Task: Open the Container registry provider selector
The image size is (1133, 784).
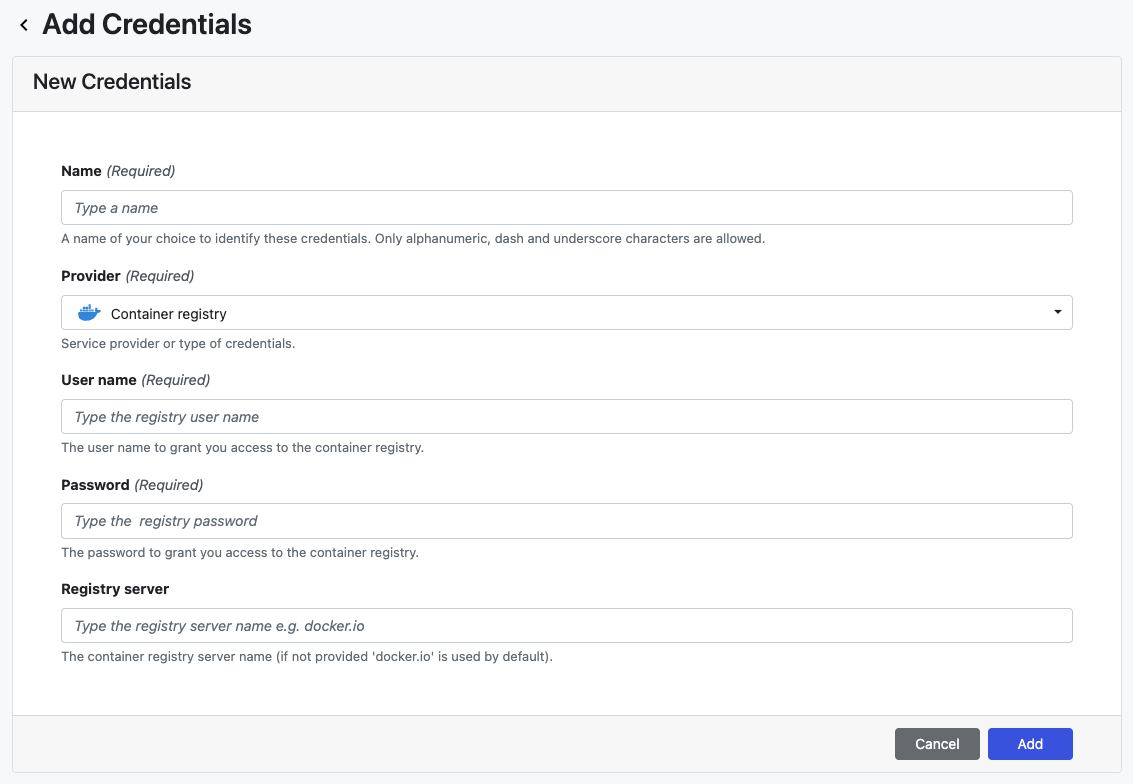Action: pos(566,313)
